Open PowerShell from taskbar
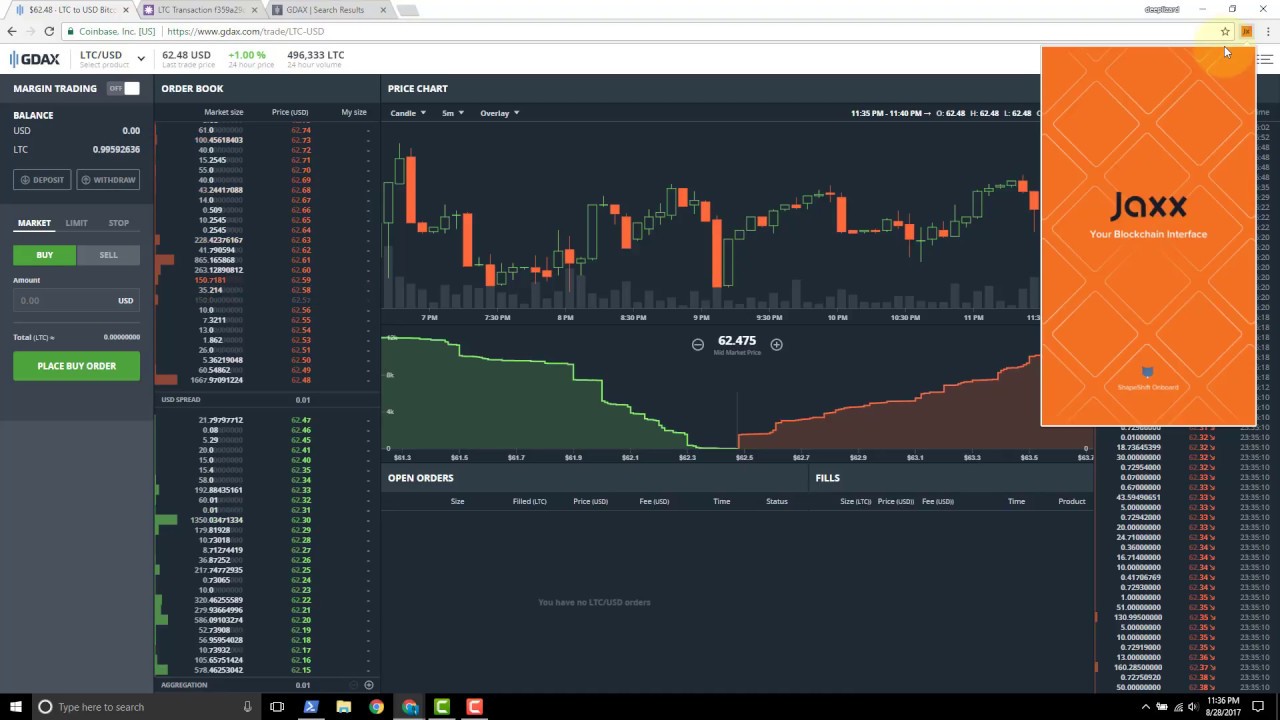 (x=310, y=707)
